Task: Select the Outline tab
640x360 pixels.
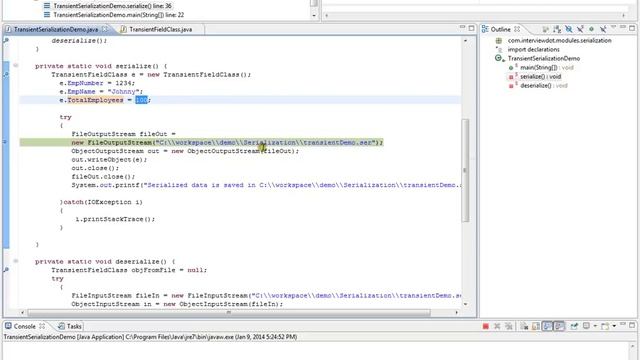Action: coord(500,29)
